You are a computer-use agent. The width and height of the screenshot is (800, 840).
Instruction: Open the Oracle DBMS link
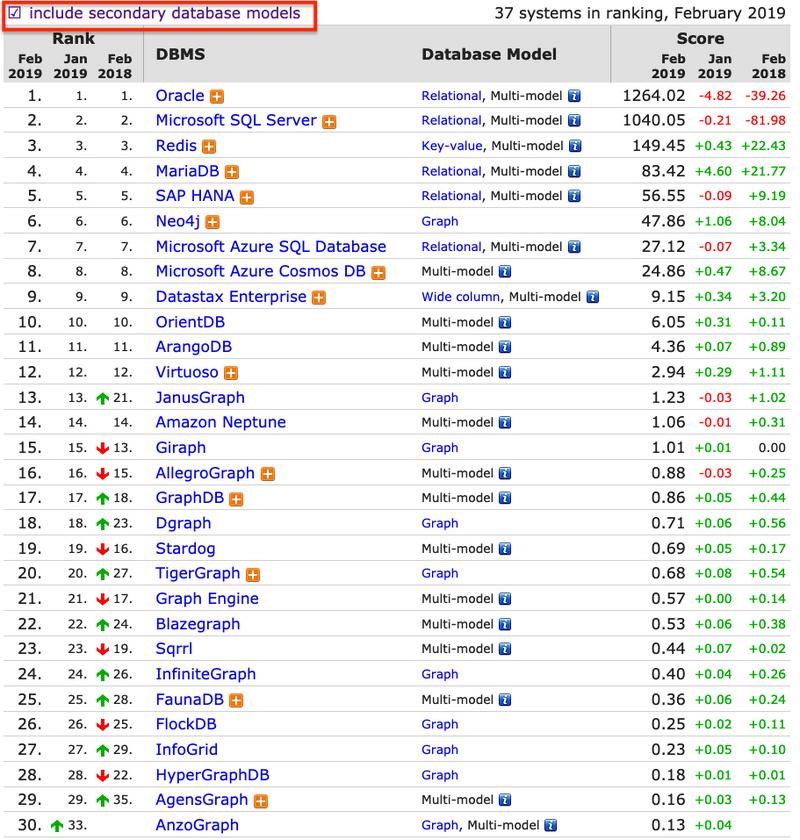tap(180, 95)
